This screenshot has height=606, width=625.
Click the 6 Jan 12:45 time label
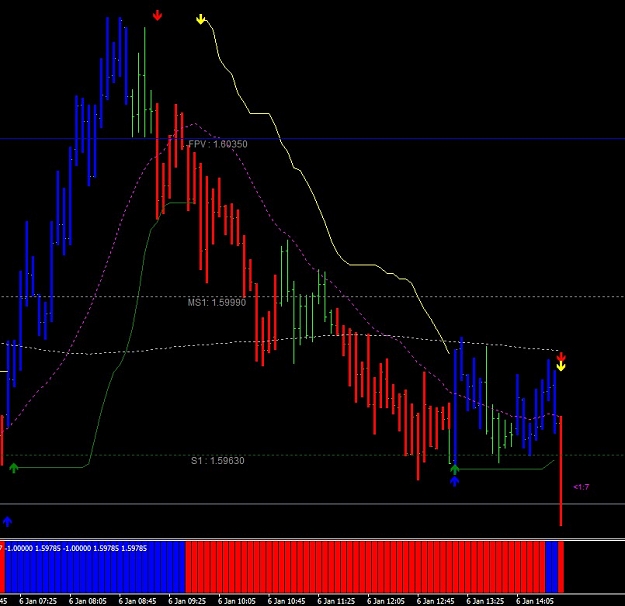coord(435,601)
